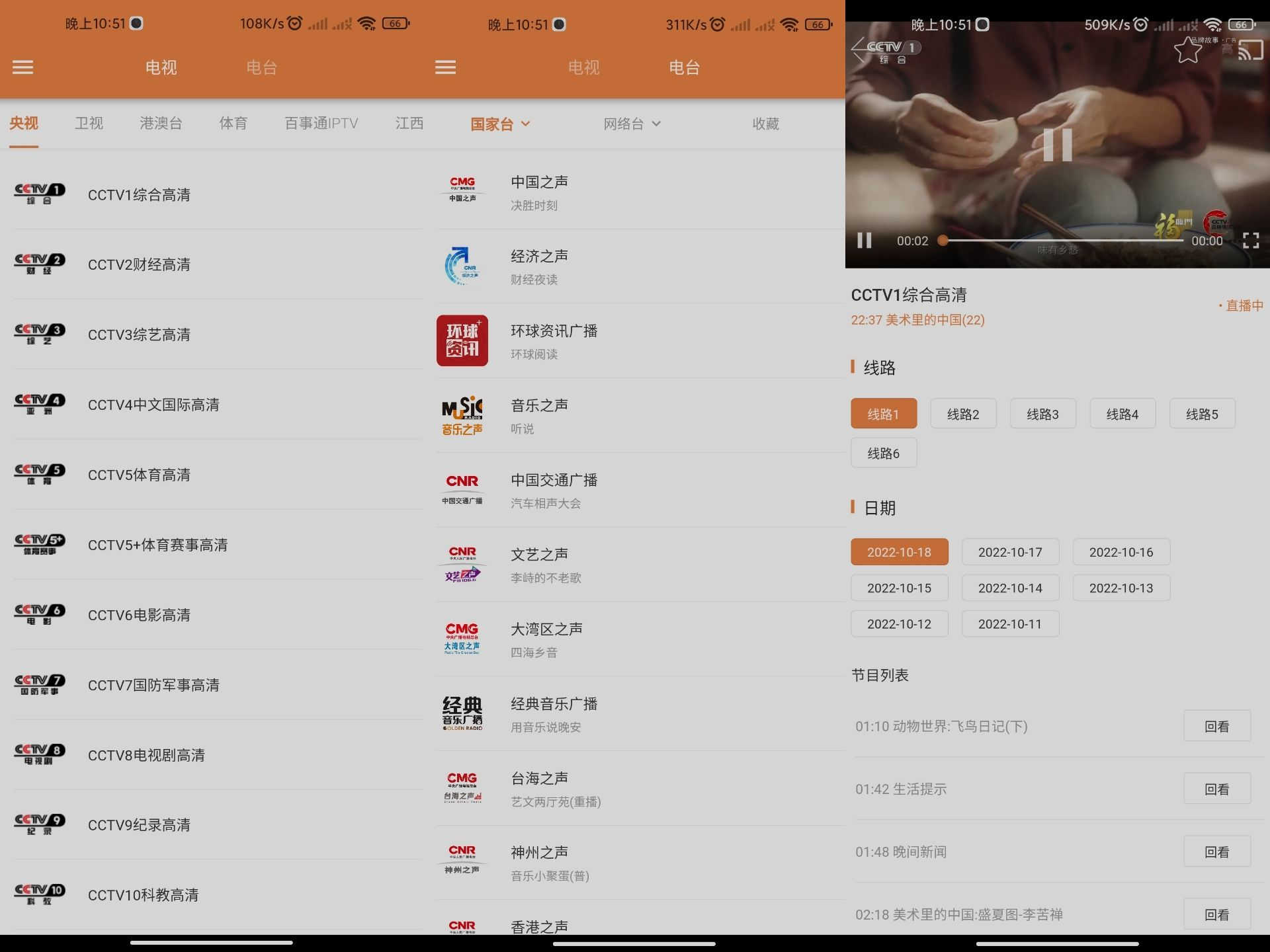
Task: Select date 2022-10-11
Action: pos(1010,623)
